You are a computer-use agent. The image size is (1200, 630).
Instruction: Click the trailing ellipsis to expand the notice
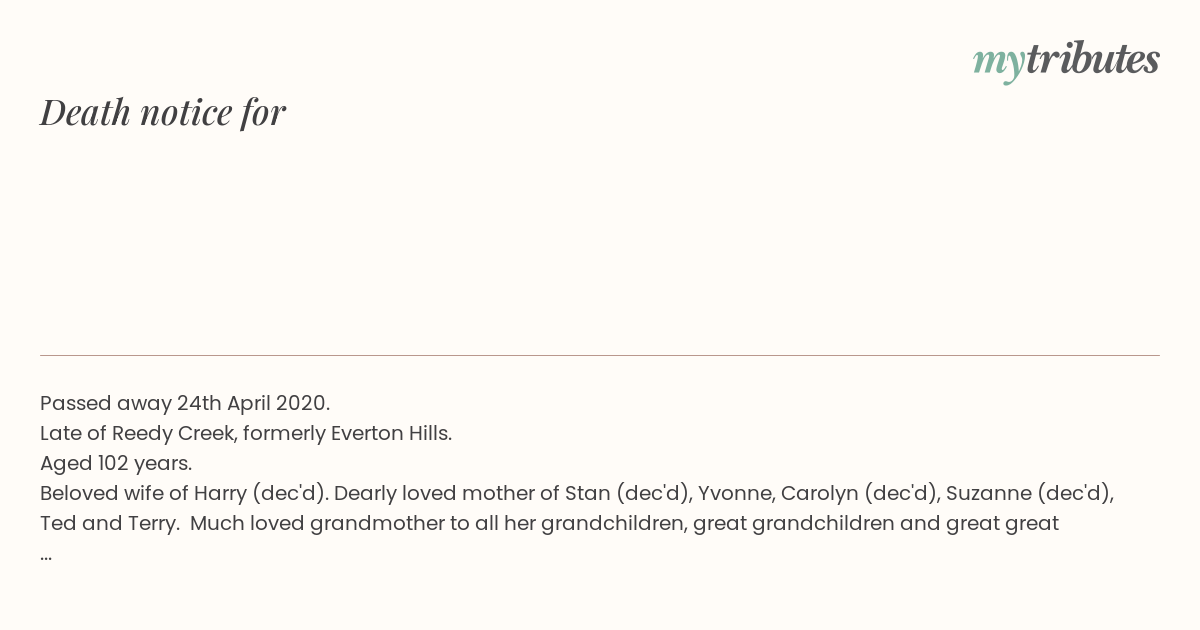coord(46,555)
